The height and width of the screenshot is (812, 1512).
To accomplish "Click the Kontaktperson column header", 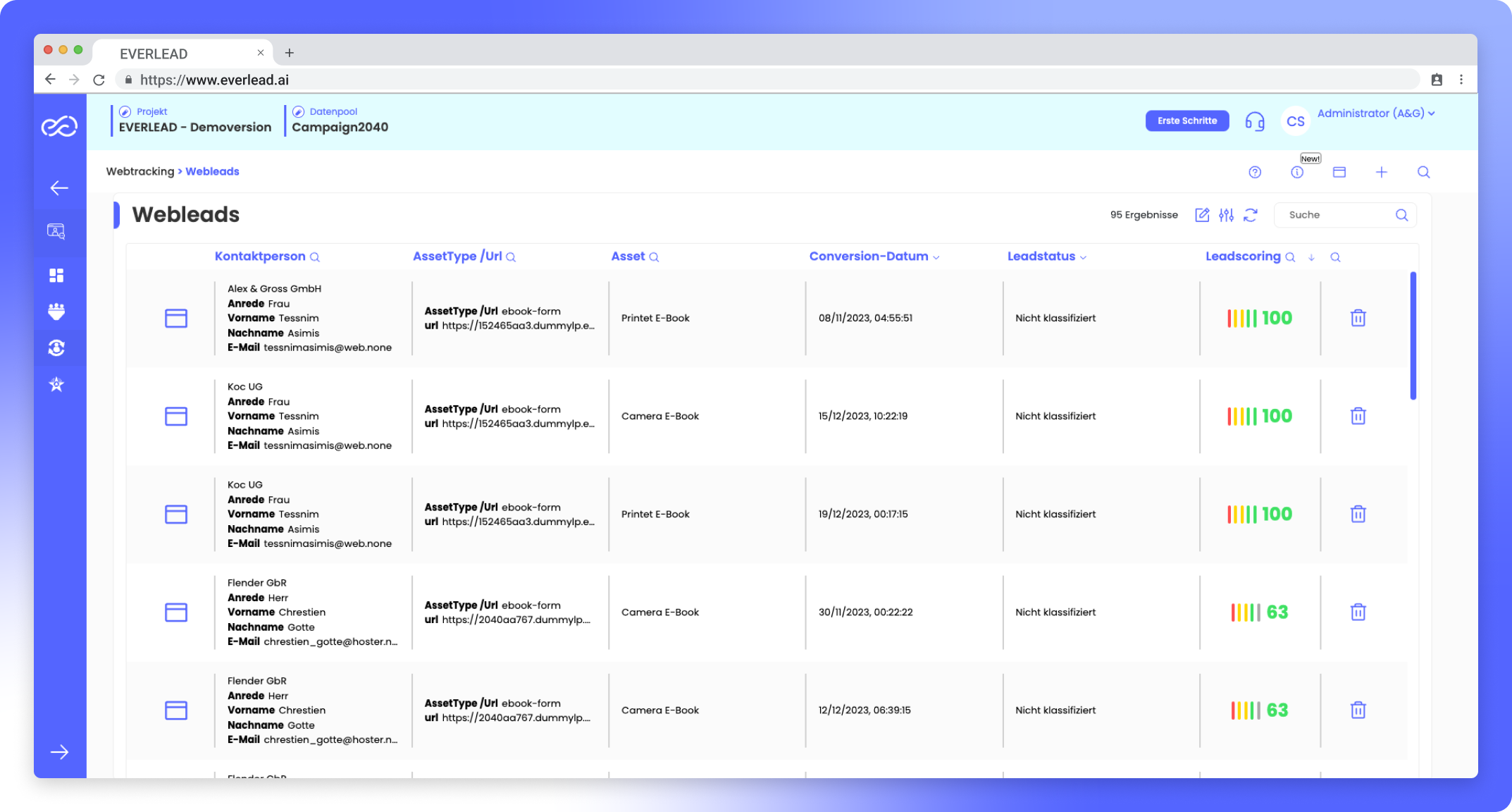I will click(x=260, y=257).
